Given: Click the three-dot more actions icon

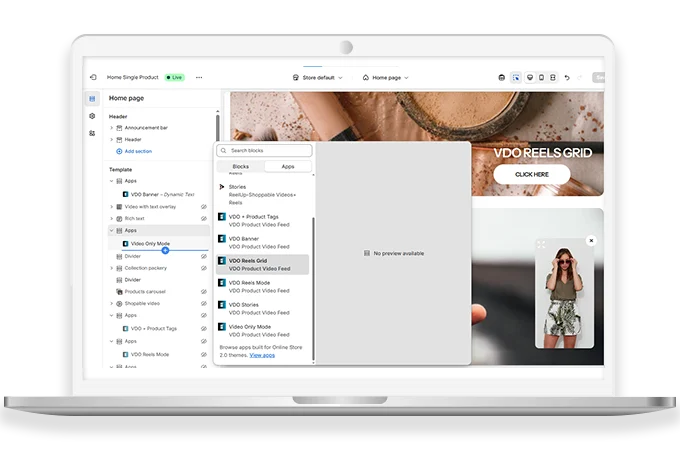Looking at the screenshot, I should click(199, 77).
